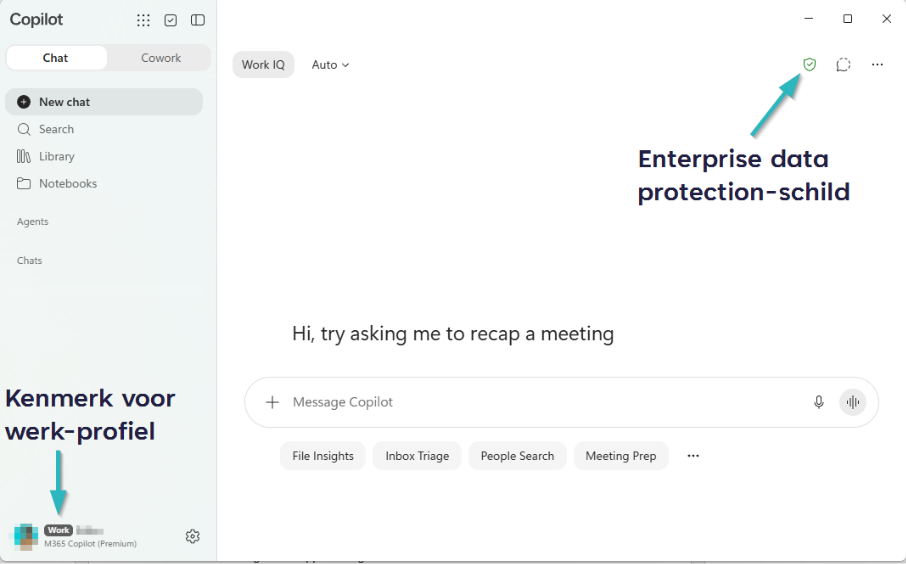Click the tasks checkmark icon in sidebar header
Screen dimensions: 906x564
[170, 20]
